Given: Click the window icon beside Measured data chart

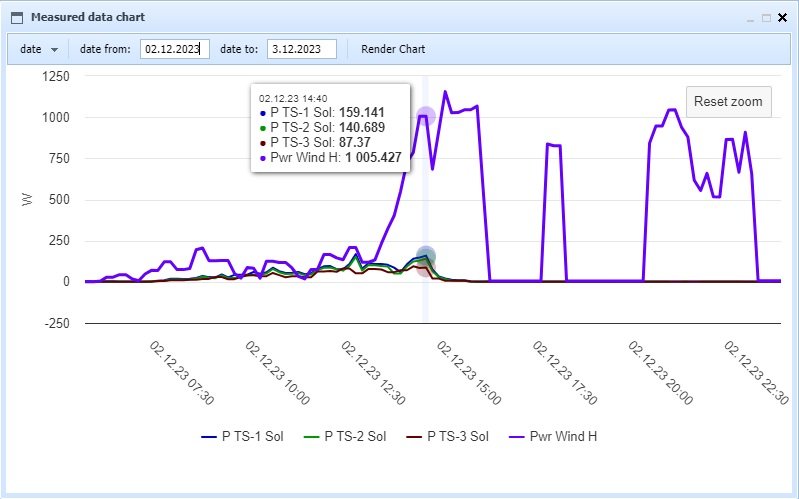Looking at the screenshot, I should pos(17,17).
